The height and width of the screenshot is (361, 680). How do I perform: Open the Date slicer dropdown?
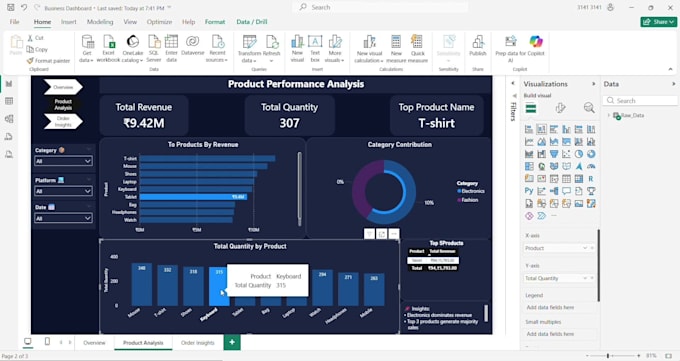coord(63,218)
